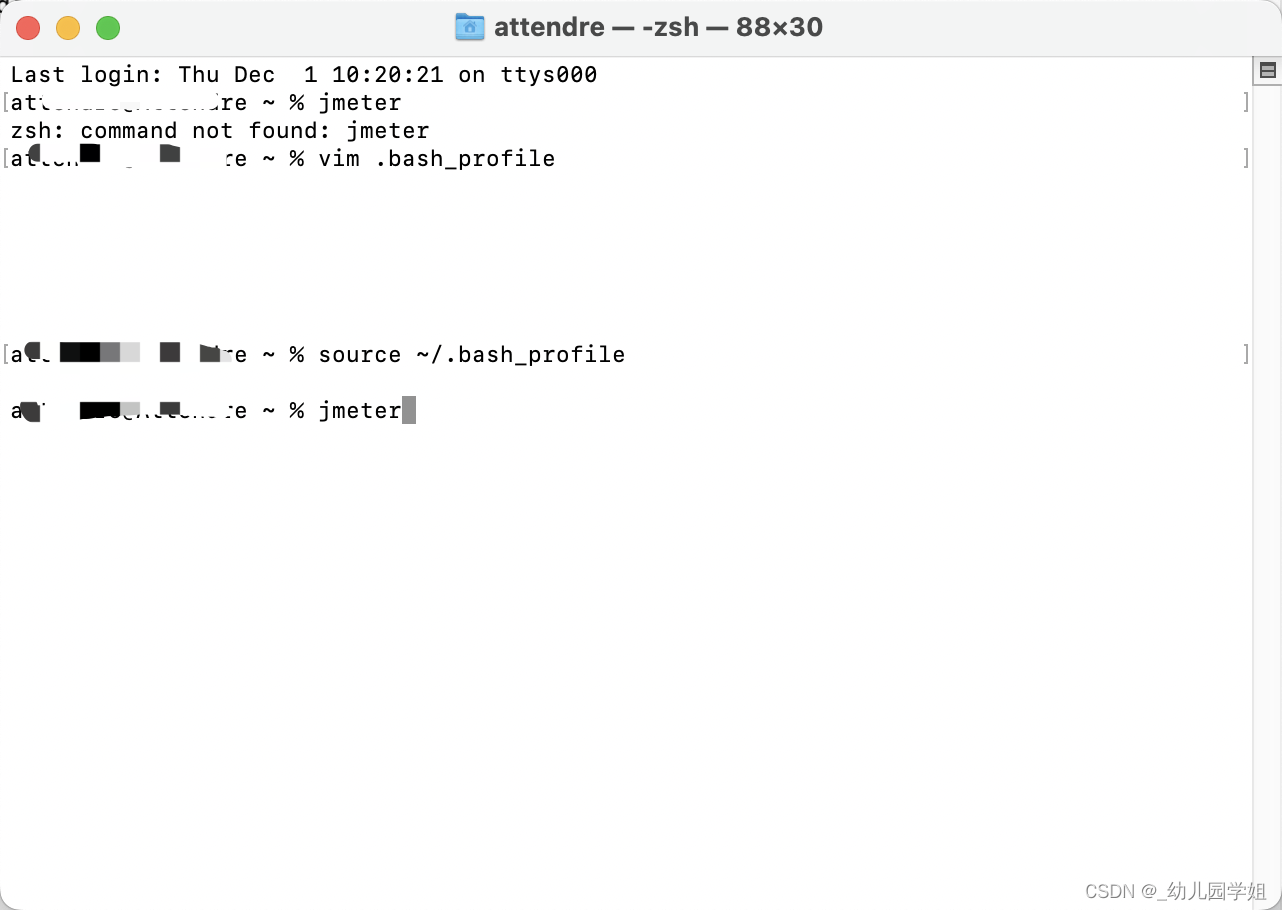1282x910 pixels.
Task: Click the right bracket marker on the source line
Action: point(1245,354)
